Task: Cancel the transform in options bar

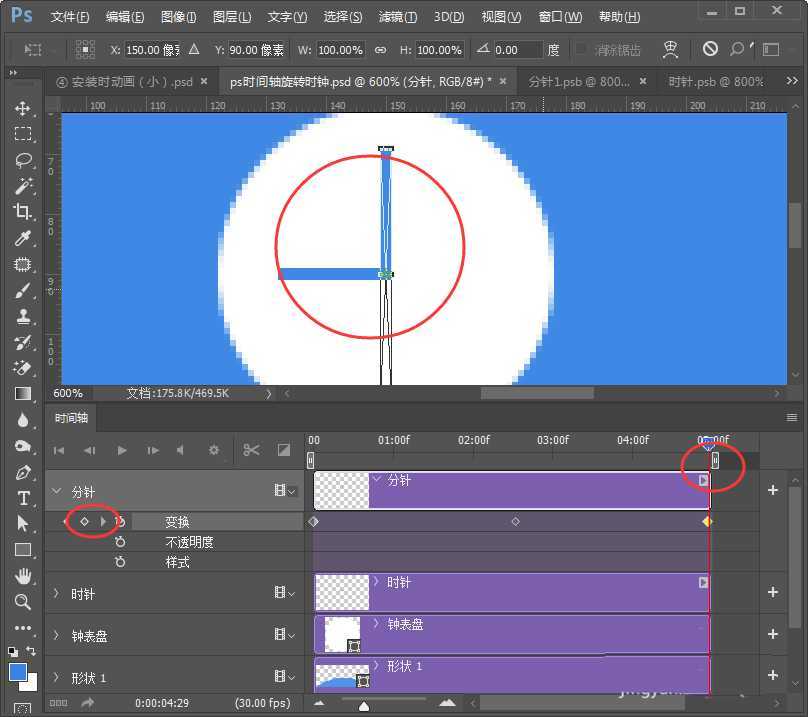Action: (710, 49)
